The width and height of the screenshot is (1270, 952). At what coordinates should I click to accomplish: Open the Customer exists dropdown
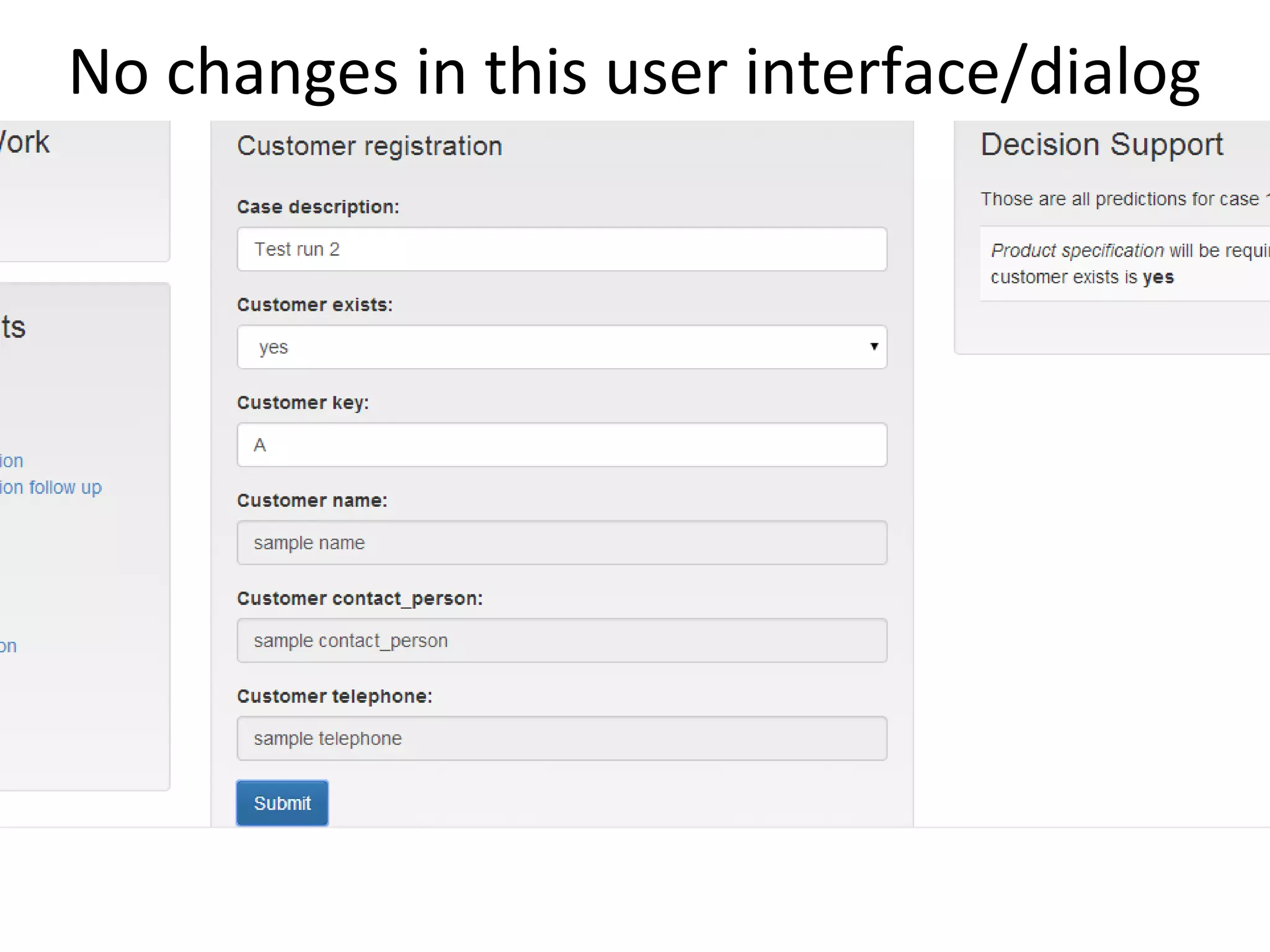tap(561, 347)
